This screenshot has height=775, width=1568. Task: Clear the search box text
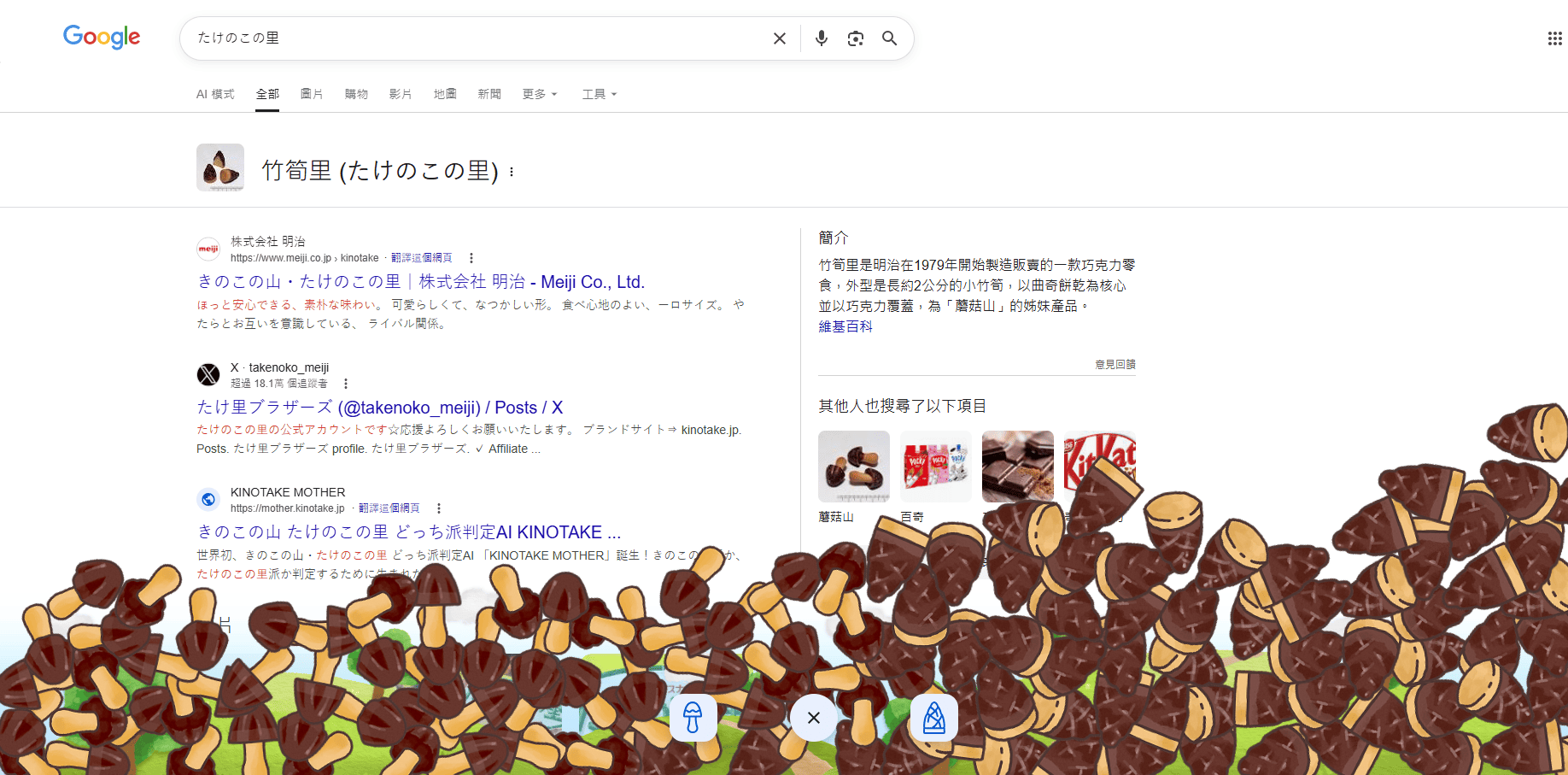coord(779,38)
